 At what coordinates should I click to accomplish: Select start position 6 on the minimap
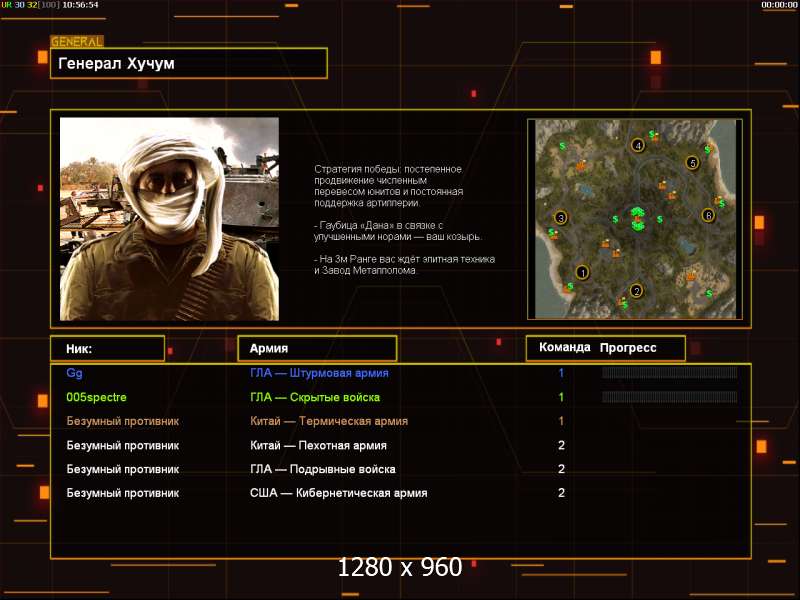pos(708,215)
